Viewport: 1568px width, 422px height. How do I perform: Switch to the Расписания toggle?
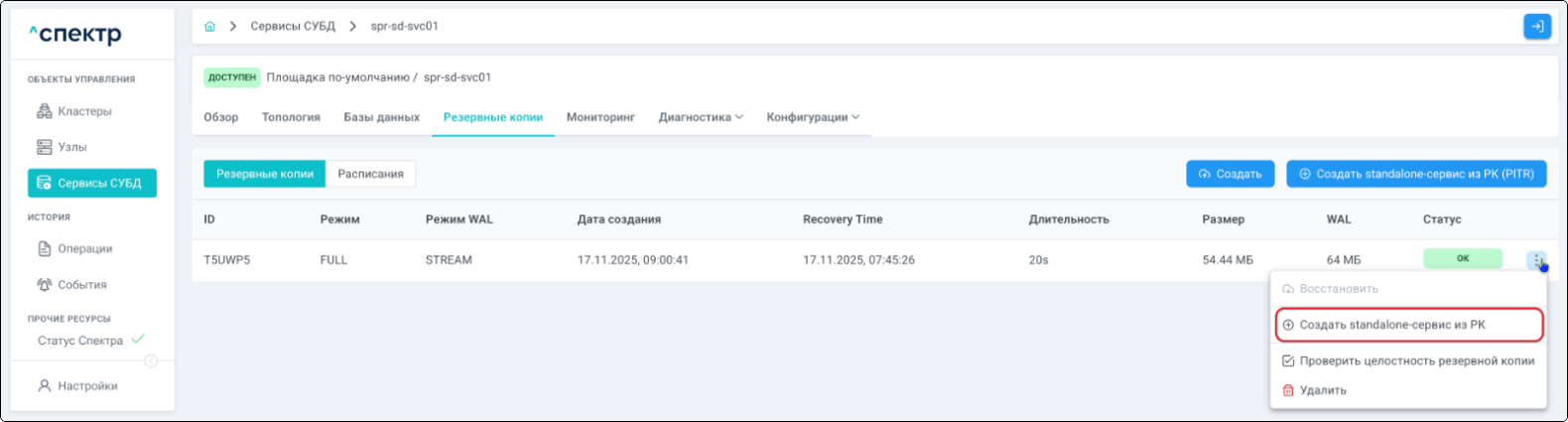370,174
